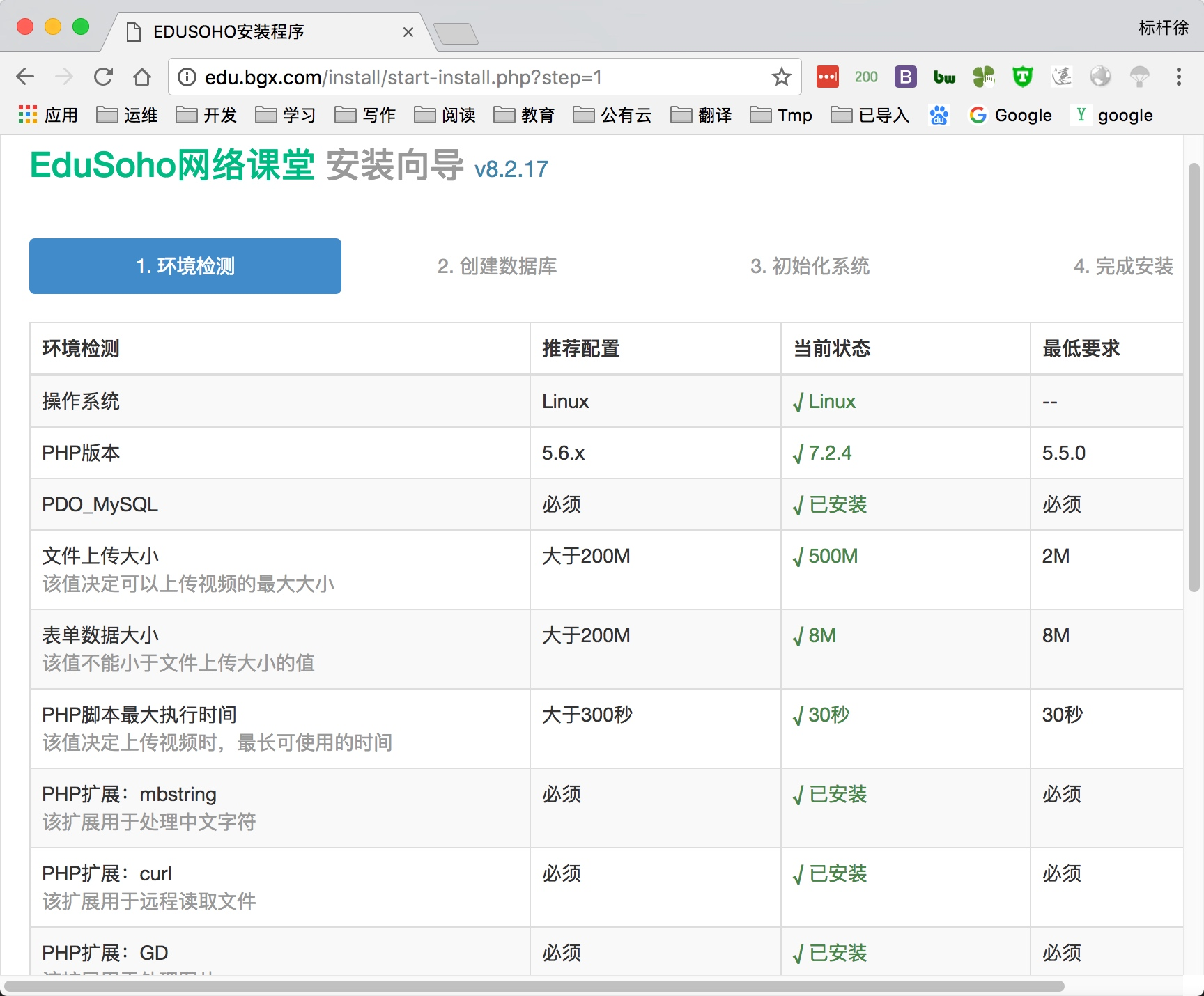The height and width of the screenshot is (996, 1204).
Task: Open the red dots extension icon
Action: click(x=827, y=77)
